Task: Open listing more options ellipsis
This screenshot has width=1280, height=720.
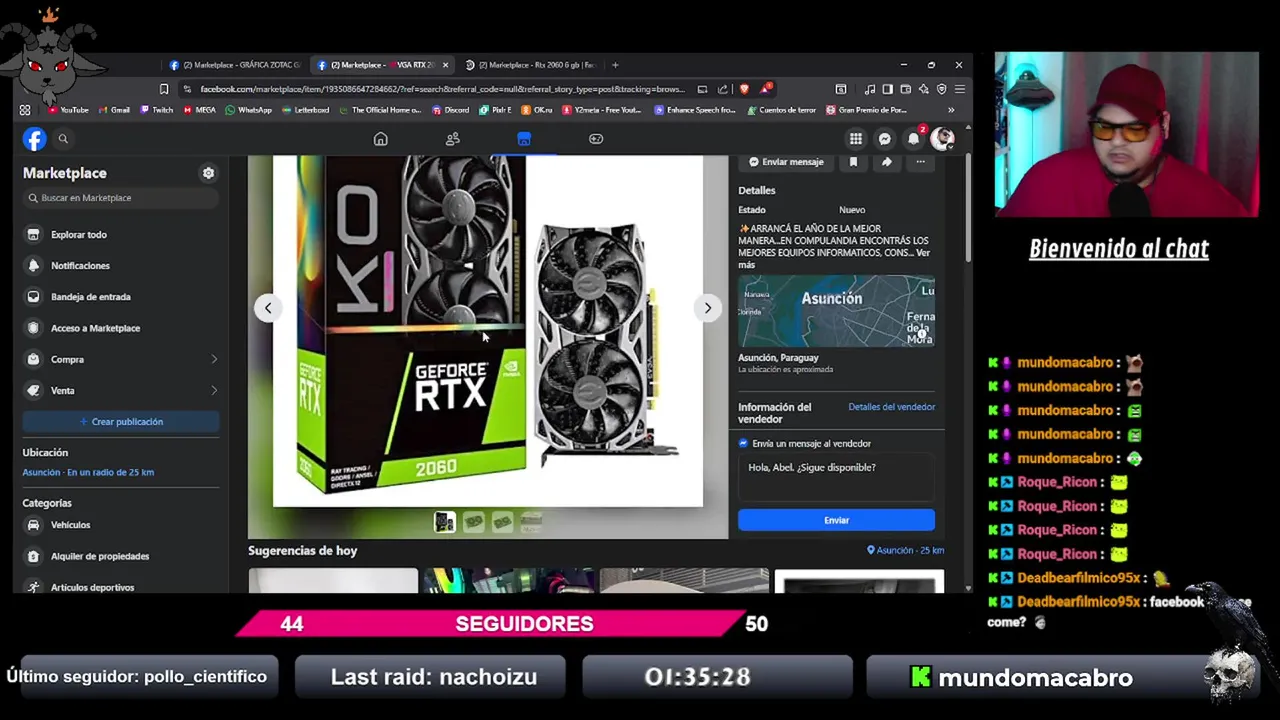Action: pos(920,162)
